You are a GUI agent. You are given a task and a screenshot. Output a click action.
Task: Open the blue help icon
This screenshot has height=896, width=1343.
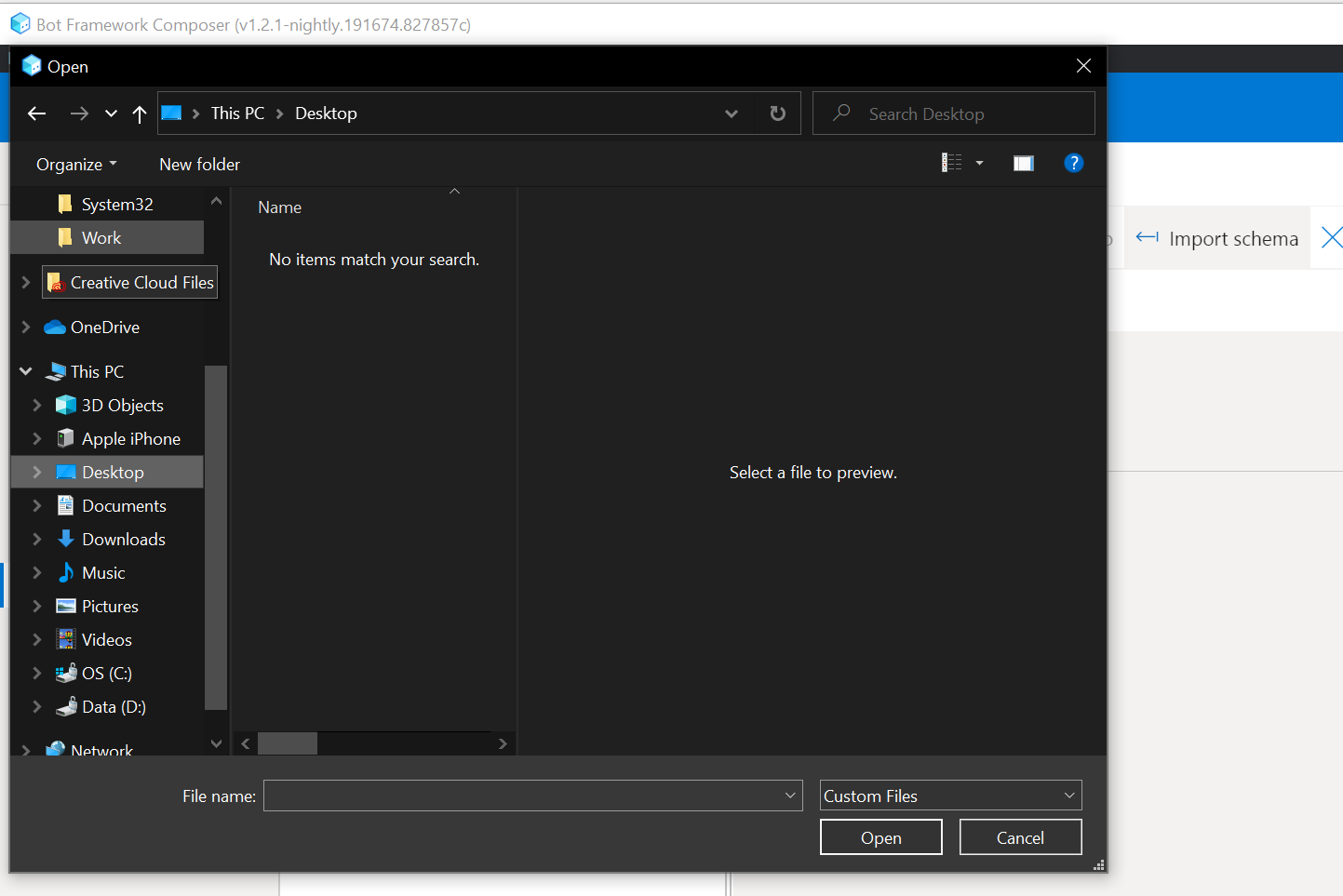coord(1073,163)
